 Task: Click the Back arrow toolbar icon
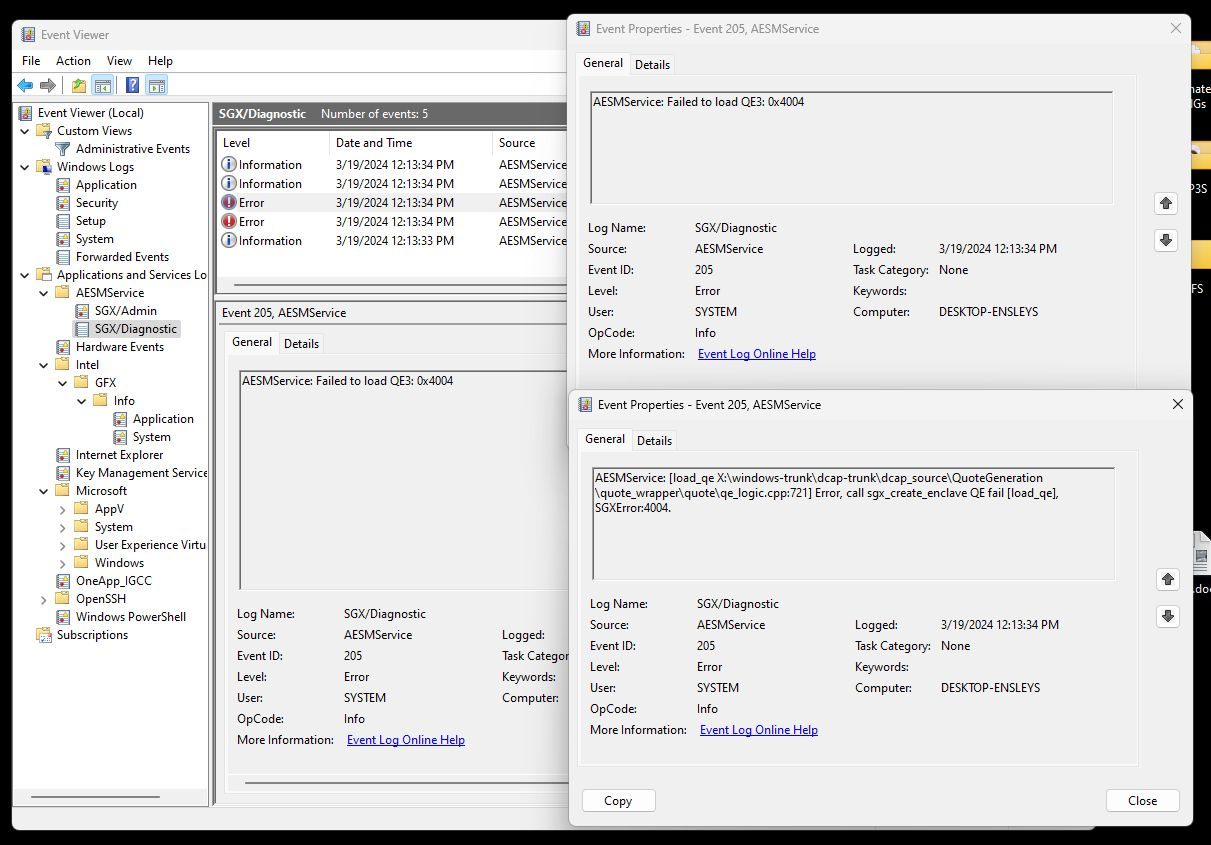click(25, 86)
